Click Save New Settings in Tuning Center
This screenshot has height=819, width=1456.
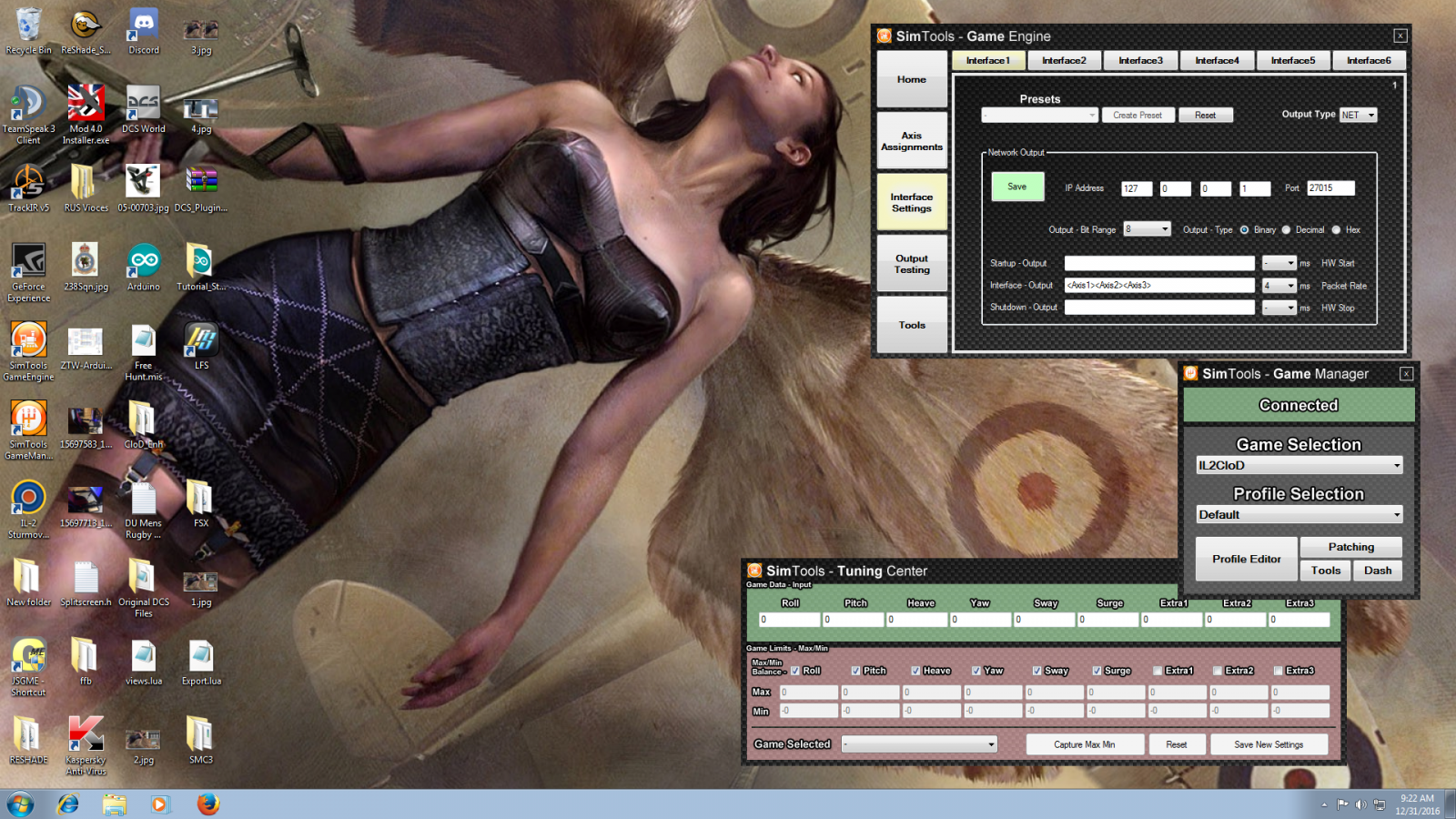tap(1269, 744)
